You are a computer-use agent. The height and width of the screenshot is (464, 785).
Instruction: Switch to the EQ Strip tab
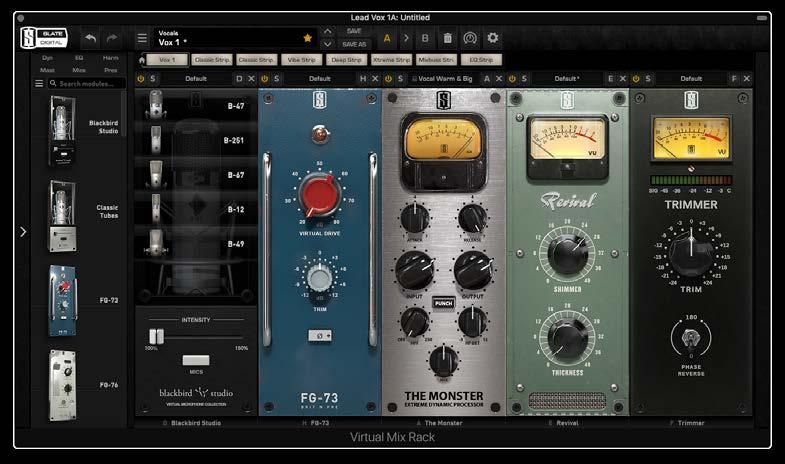[481, 60]
